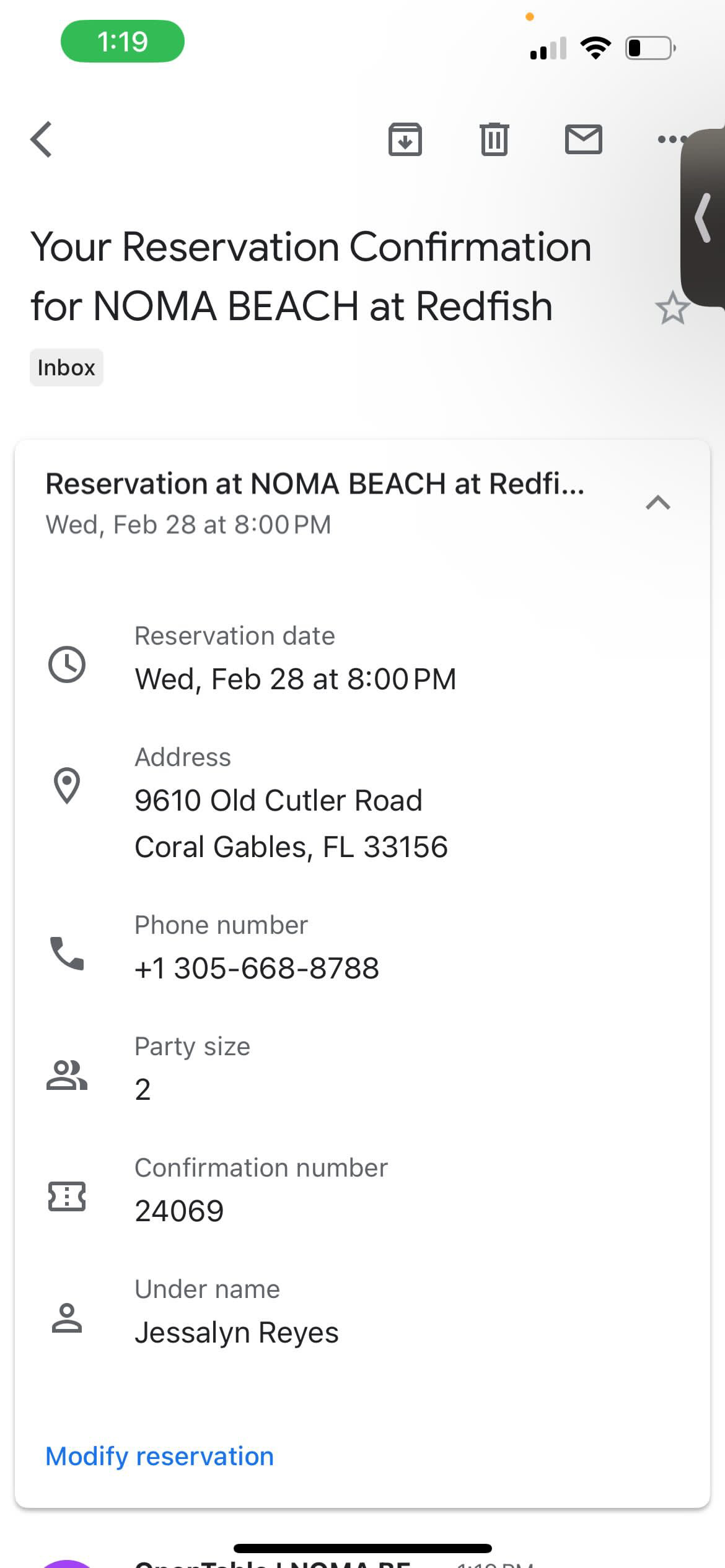
Task: Collapse the reservation details card
Action: [x=658, y=503]
